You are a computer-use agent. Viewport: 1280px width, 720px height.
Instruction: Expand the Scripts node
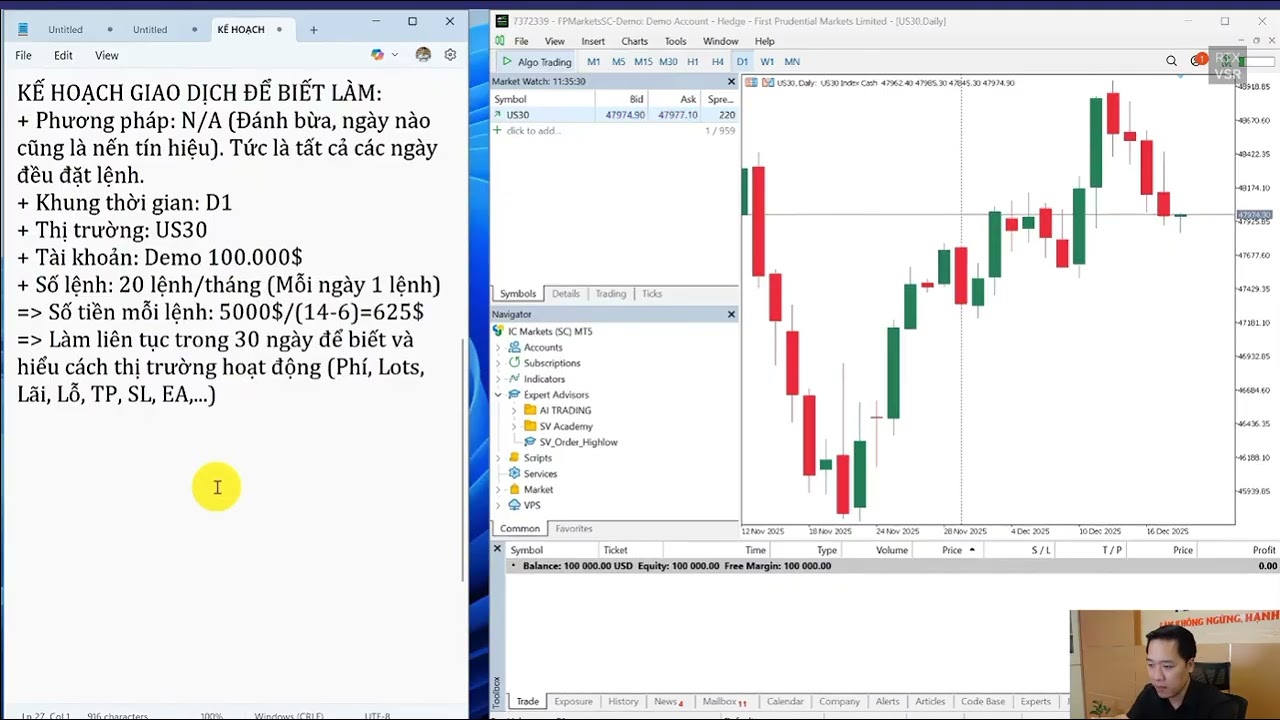pos(498,458)
